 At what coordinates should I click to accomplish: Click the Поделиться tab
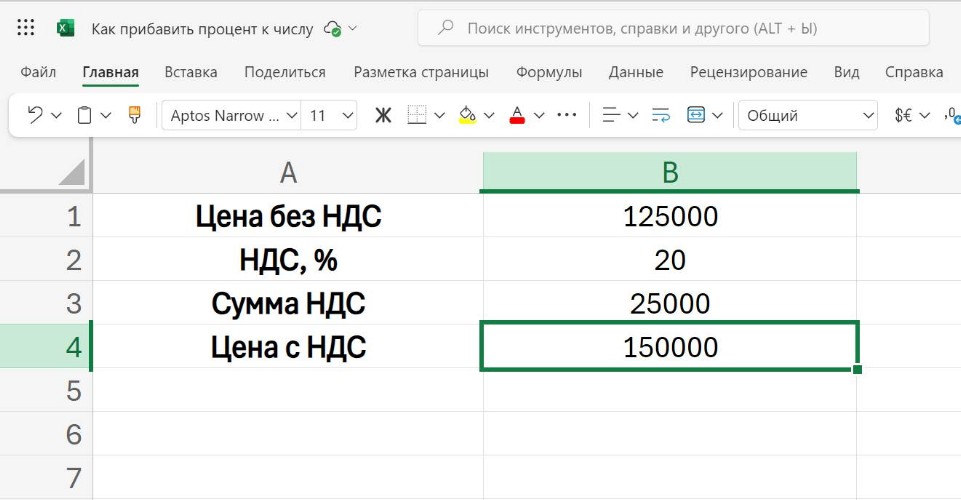285,72
